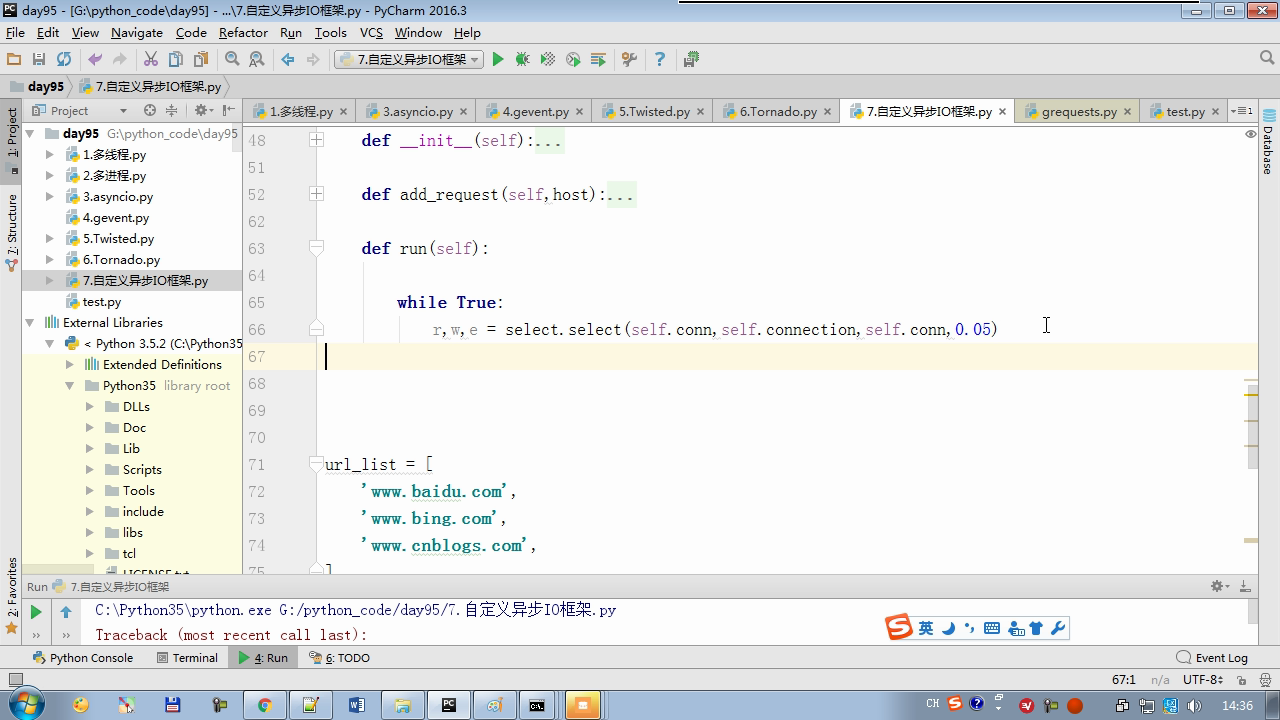
Task: Open Settings with the wrench icon
Action: 629,60
